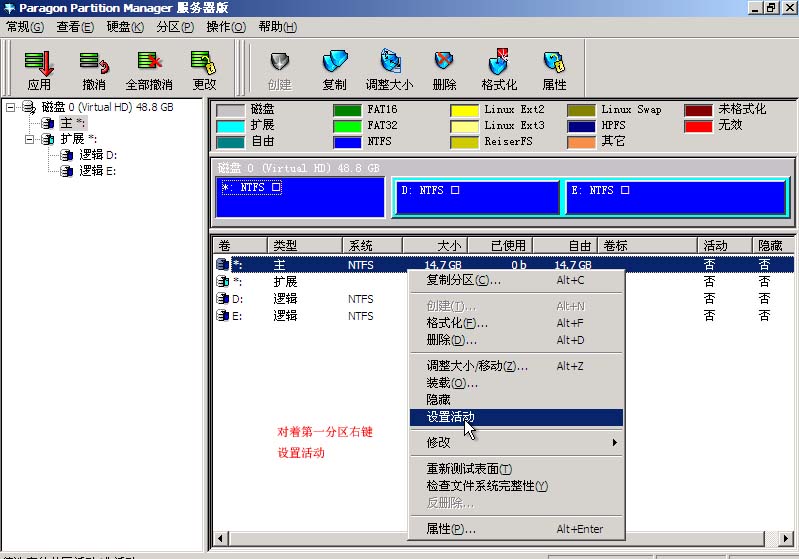Image resolution: width=799 pixels, height=559 pixels.
Task: Select the 扩展 *: row in partition list
Action: (311, 281)
